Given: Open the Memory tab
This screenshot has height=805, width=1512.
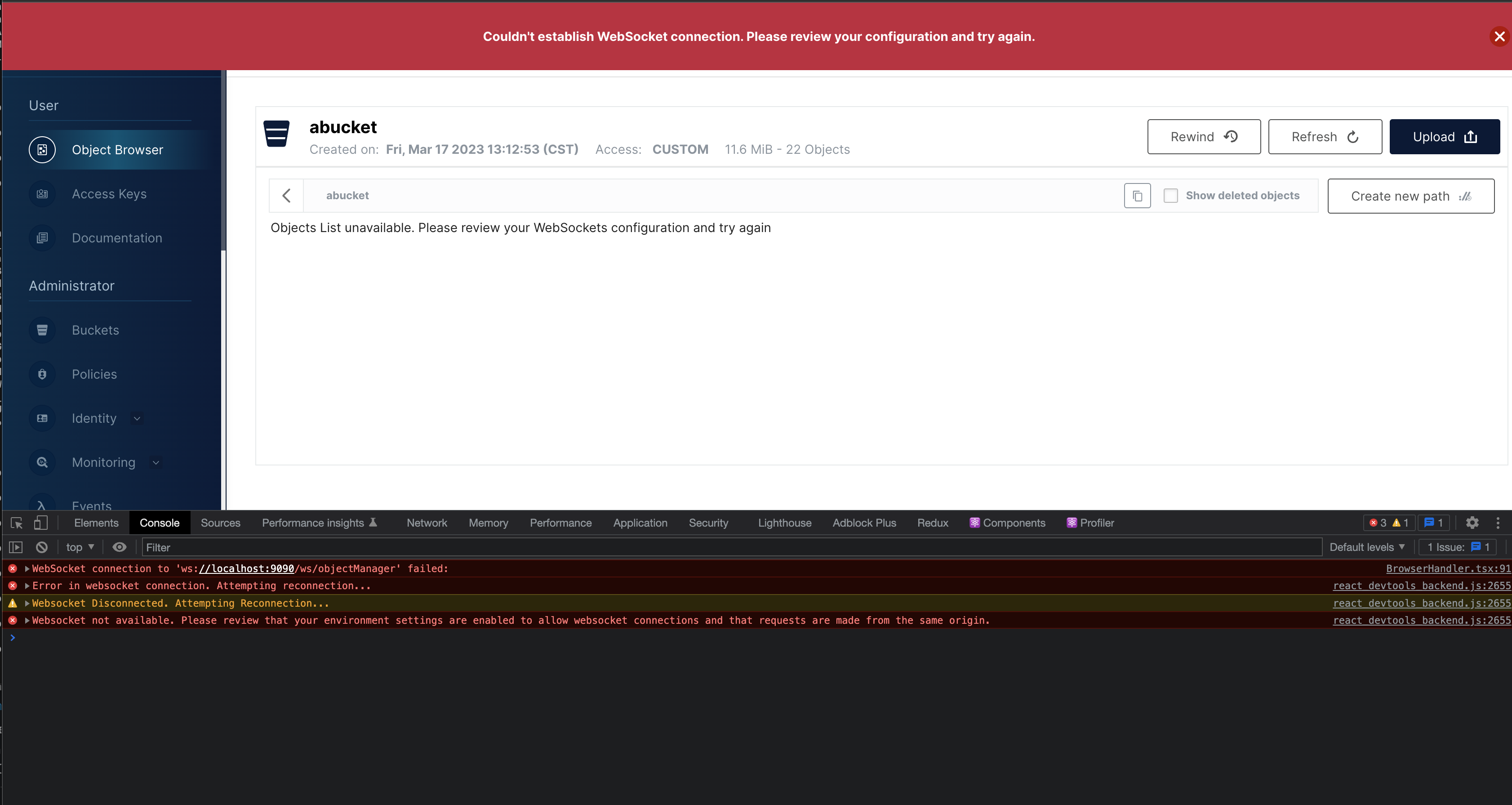Looking at the screenshot, I should coord(489,523).
